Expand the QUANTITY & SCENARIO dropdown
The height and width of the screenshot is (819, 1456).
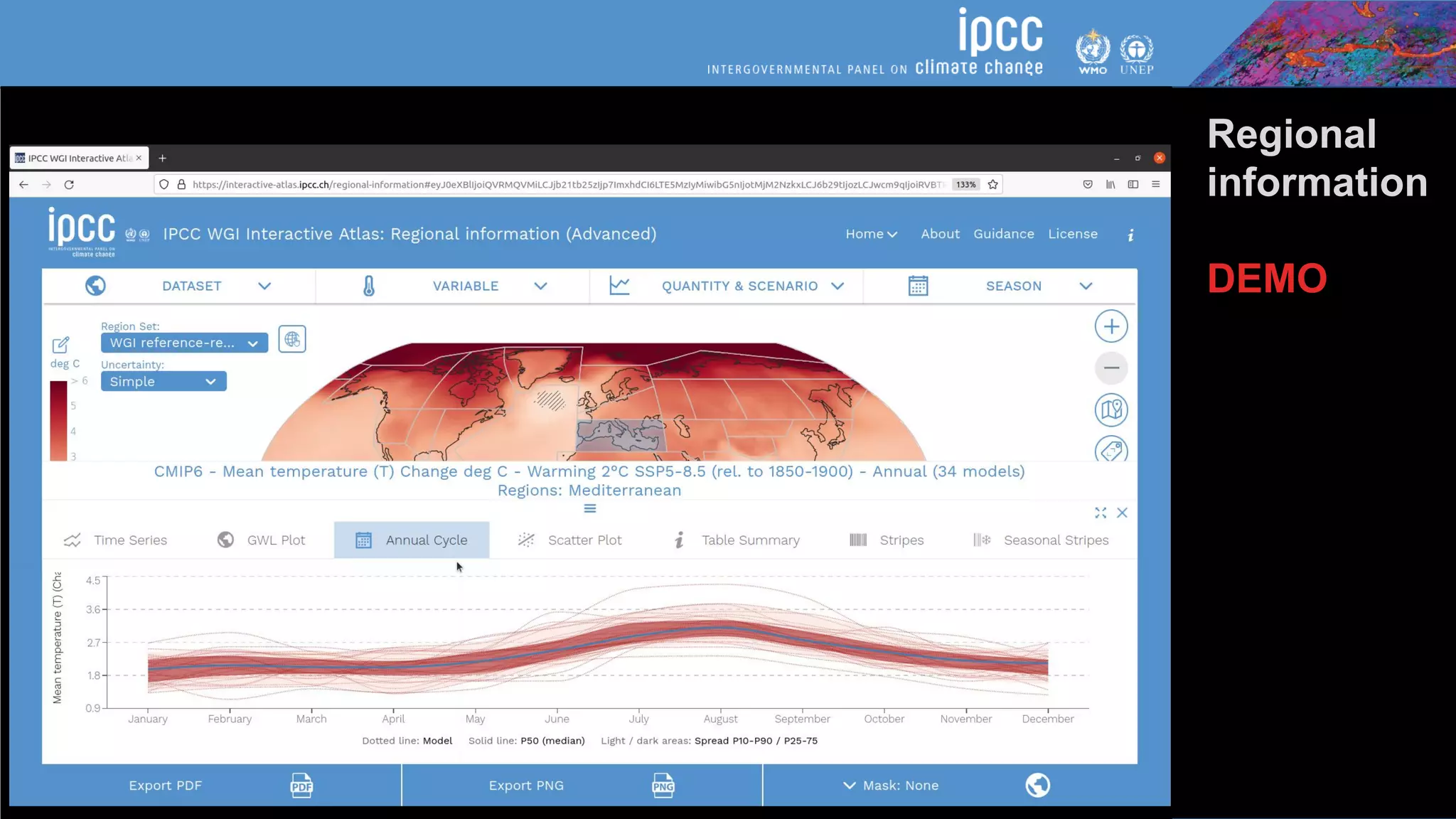coord(837,286)
